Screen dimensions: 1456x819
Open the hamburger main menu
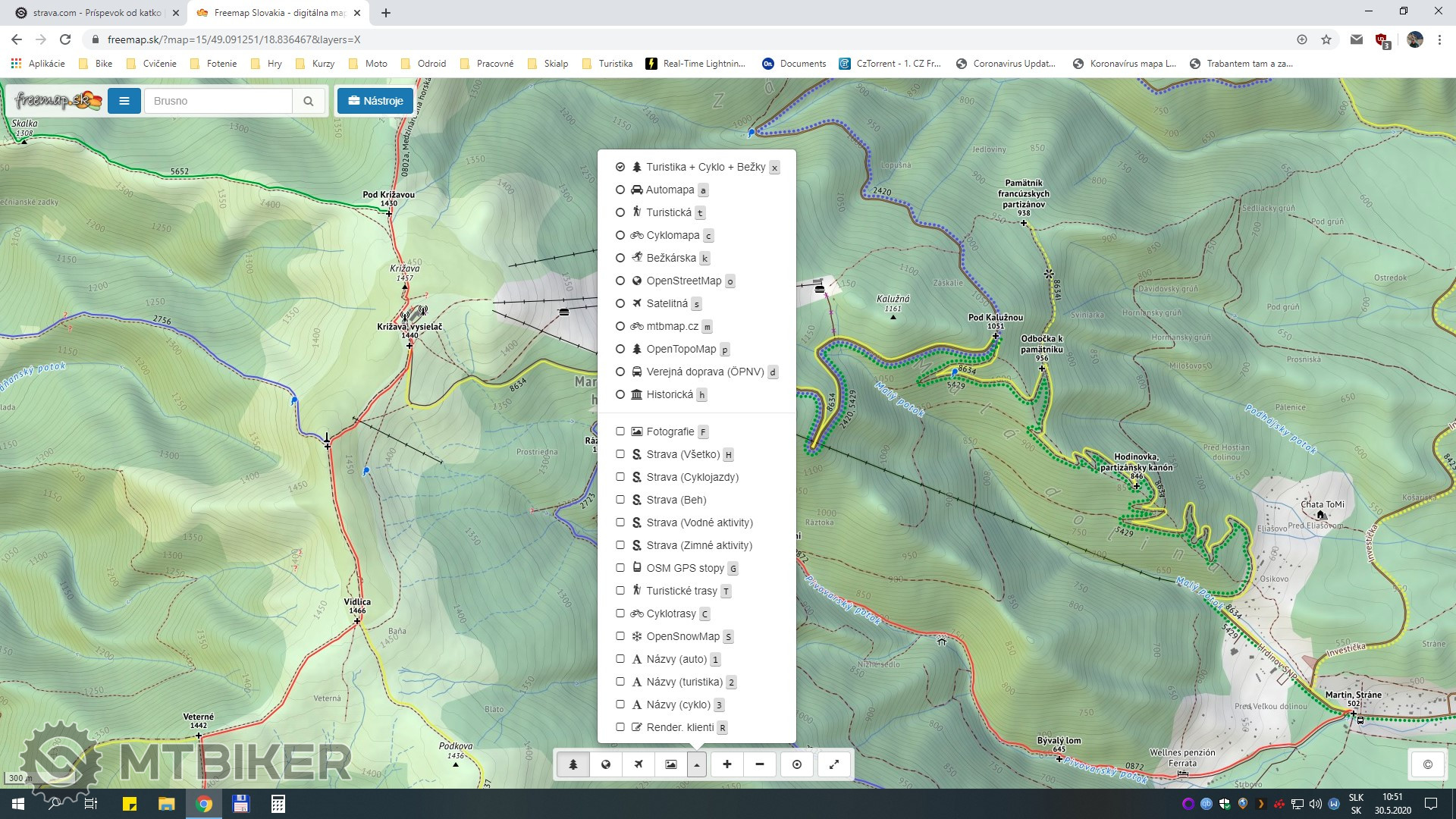coord(124,101)
